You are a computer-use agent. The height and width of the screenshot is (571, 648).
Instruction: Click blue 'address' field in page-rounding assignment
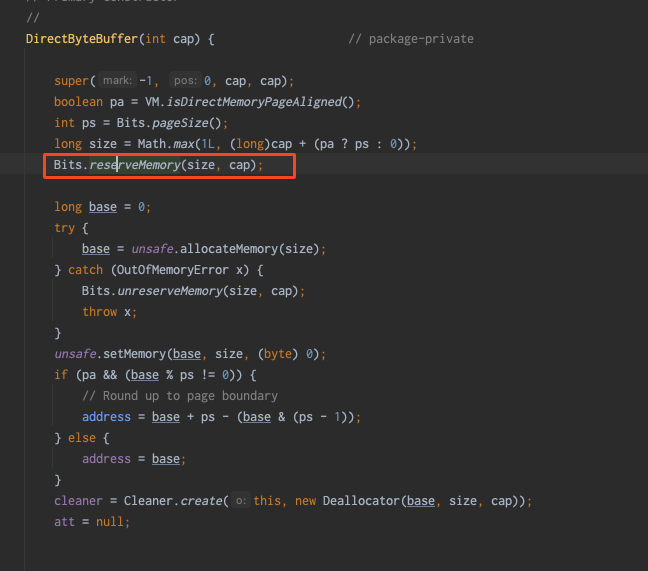(x=106, y=416)
